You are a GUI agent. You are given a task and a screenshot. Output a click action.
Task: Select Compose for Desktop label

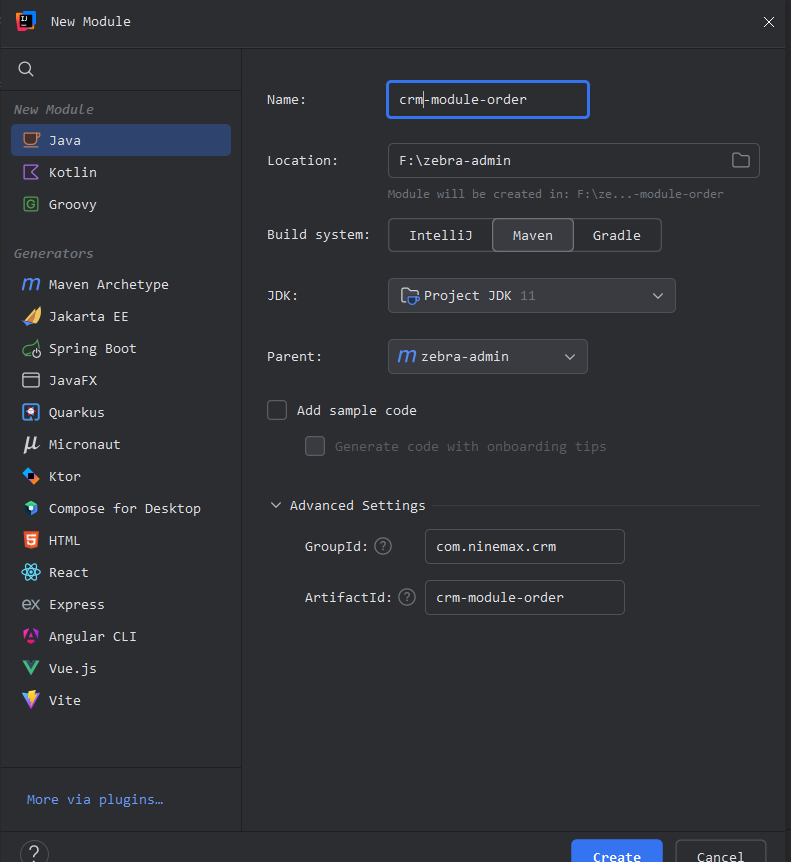coord(125,509)
